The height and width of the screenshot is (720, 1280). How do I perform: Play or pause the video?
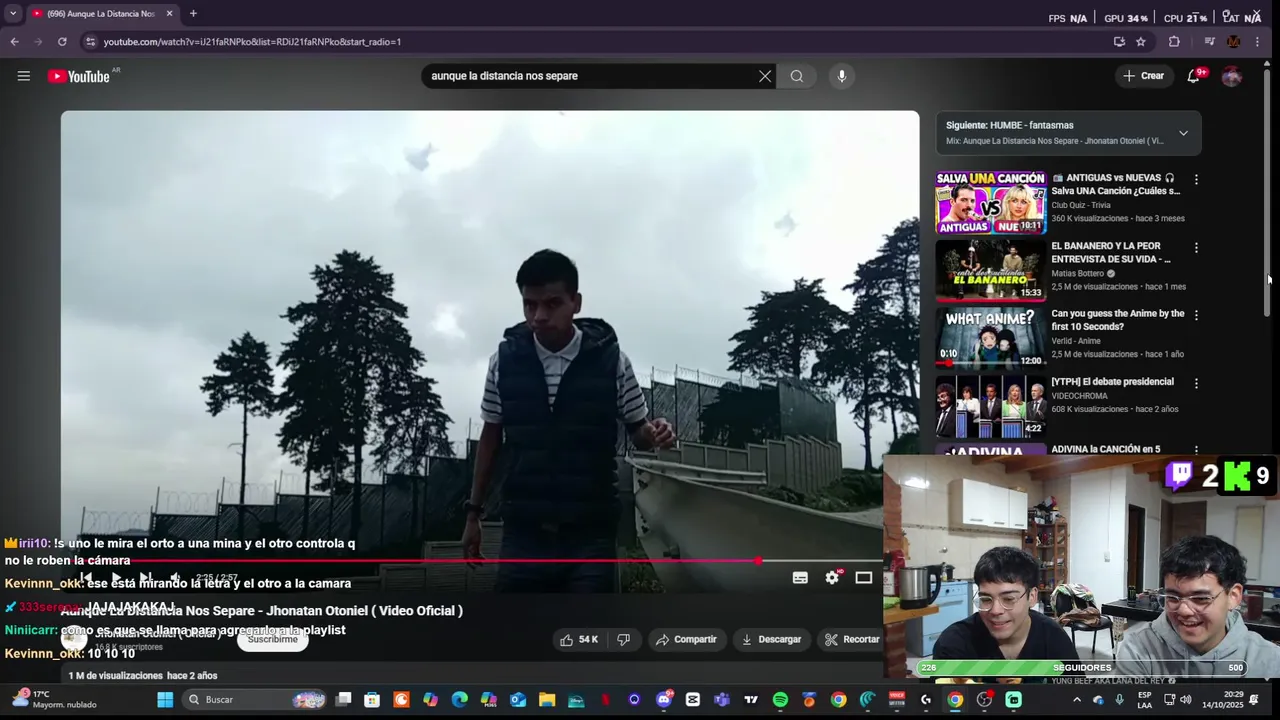(x=116, y=578)
